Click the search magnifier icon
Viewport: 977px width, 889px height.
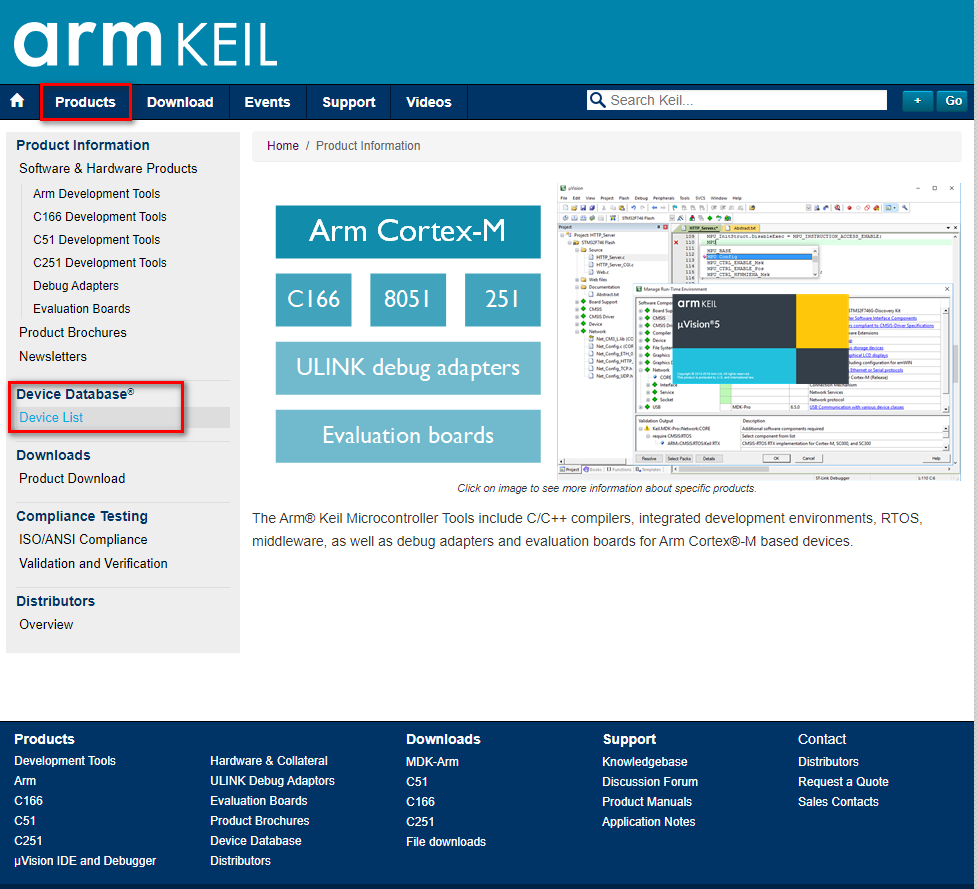tap(597, 100)
